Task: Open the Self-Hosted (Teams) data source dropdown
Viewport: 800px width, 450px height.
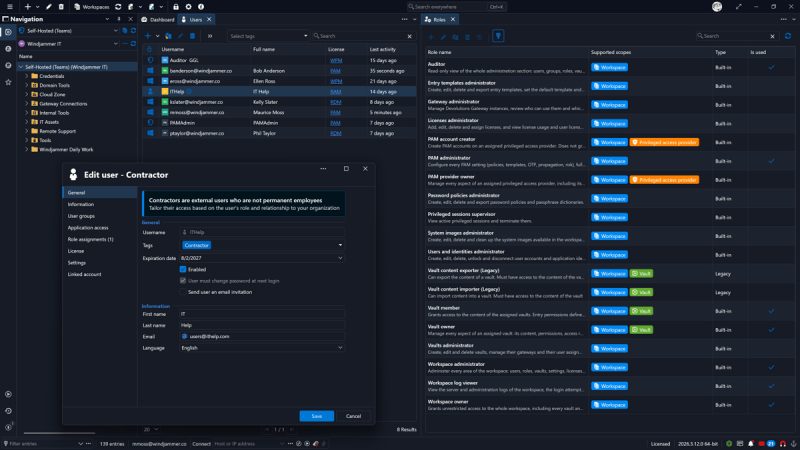Action: click(115, 31)
